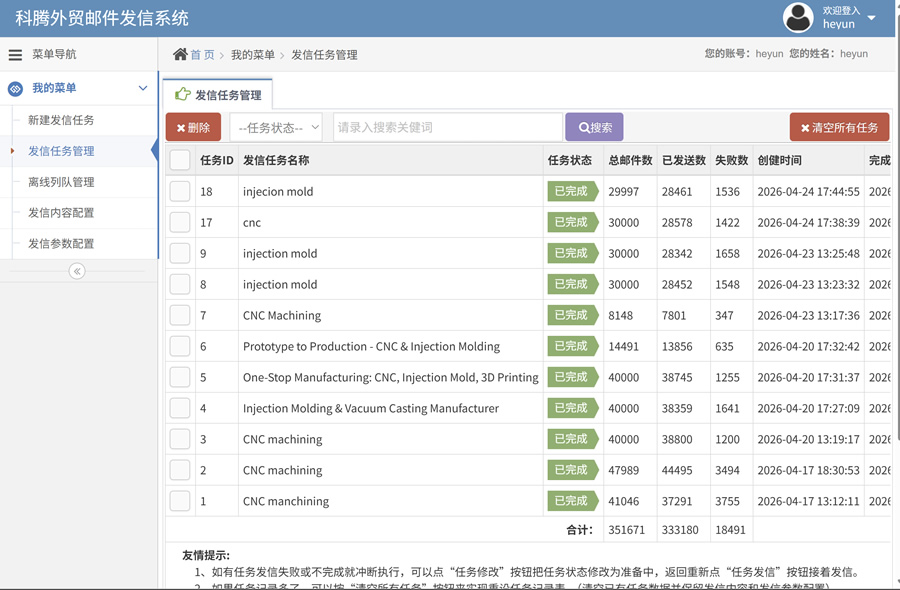
Task: Open the 任务状态 filter dropdown
Action: pyautogui.click(x=276, y=127)
